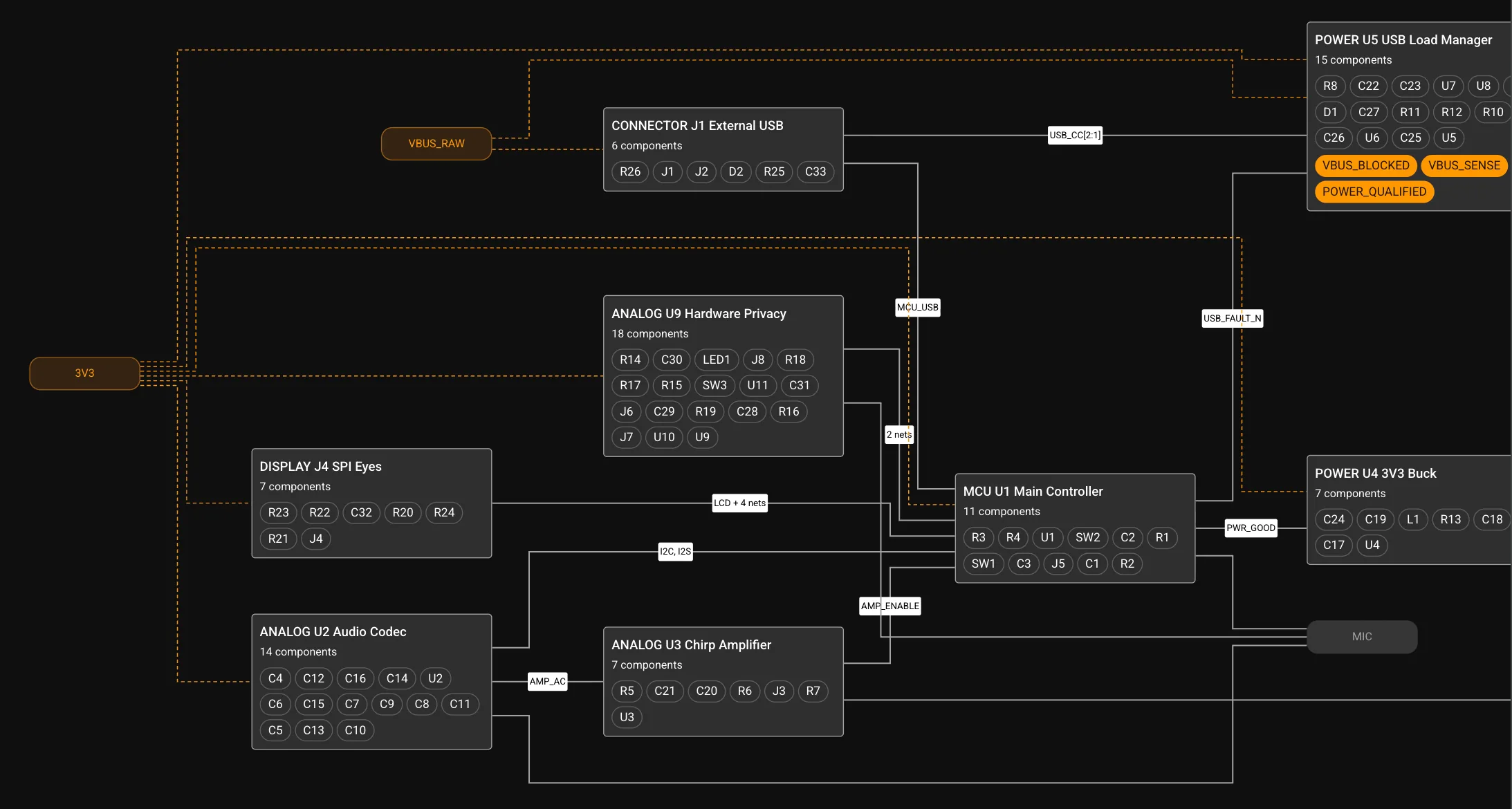The image size is (1512, 809).
Task: Click component C33 chip
Action: [815, 172]
